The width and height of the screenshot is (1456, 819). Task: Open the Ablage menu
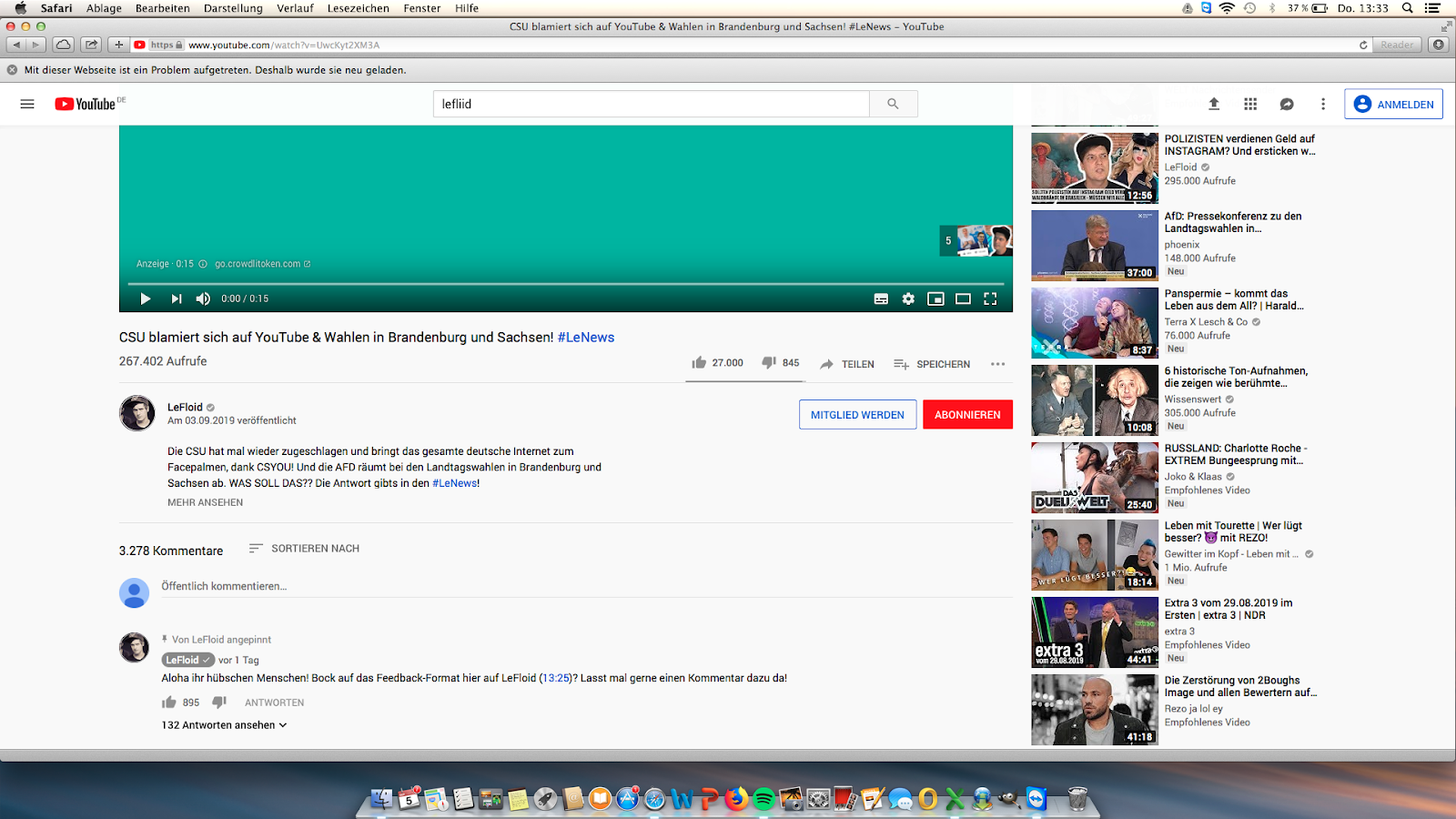pyautogui.click(x=104, y=8)
